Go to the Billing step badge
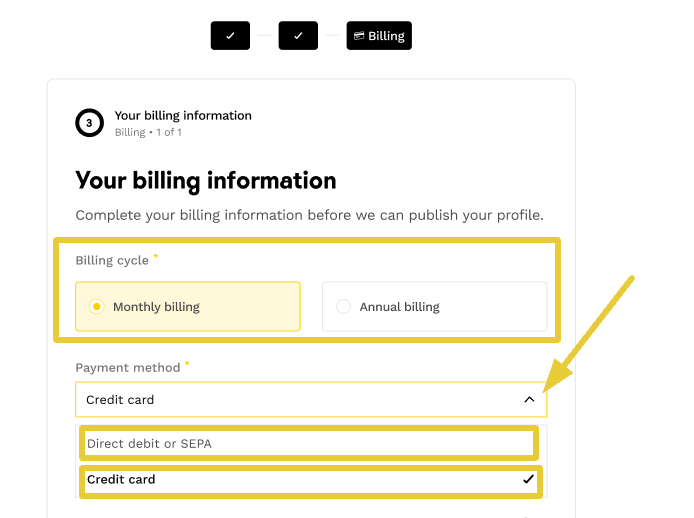This screenshot has width=694, height=518. pyautogui.click(x=379, y=36)
